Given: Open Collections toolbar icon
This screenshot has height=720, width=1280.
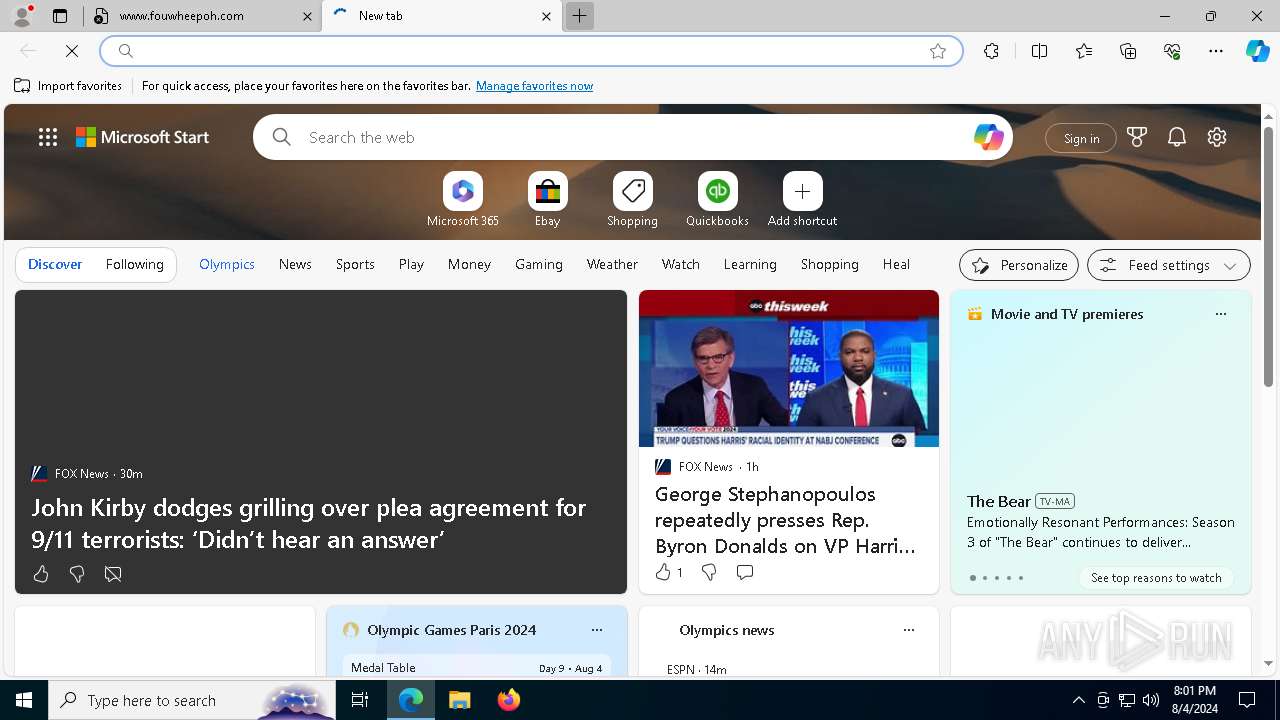Looking at the screenshot, I should [1128, 51].
